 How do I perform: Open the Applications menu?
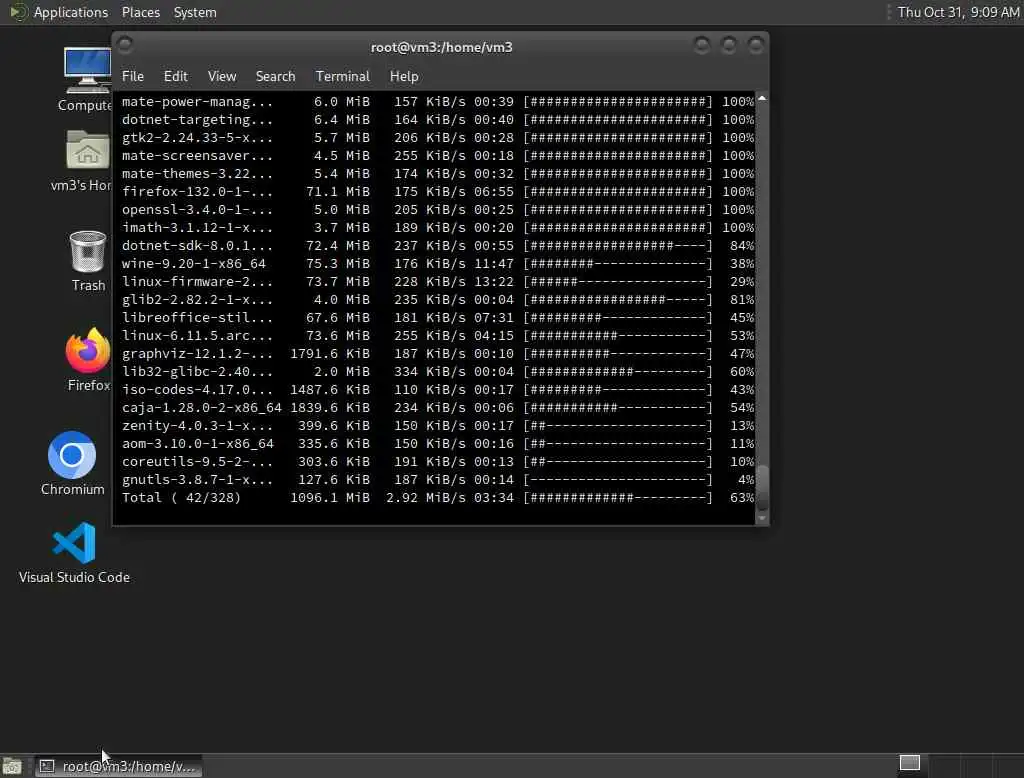(x=71, y=12)
